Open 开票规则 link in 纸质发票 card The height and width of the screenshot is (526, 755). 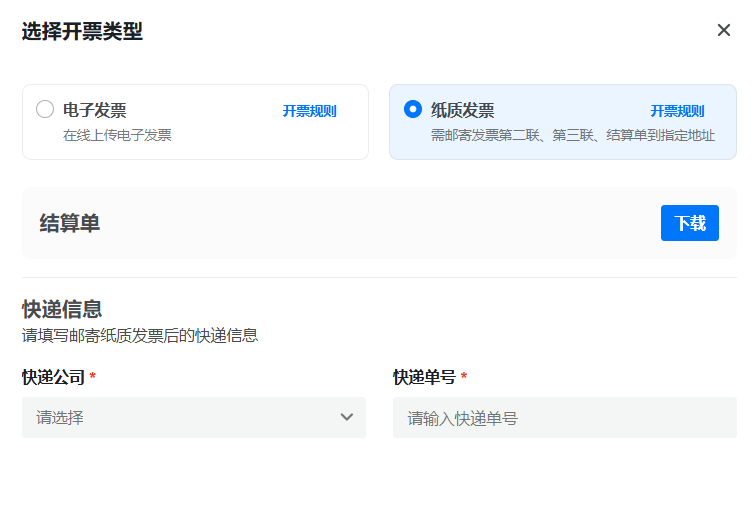click(677, 111)
